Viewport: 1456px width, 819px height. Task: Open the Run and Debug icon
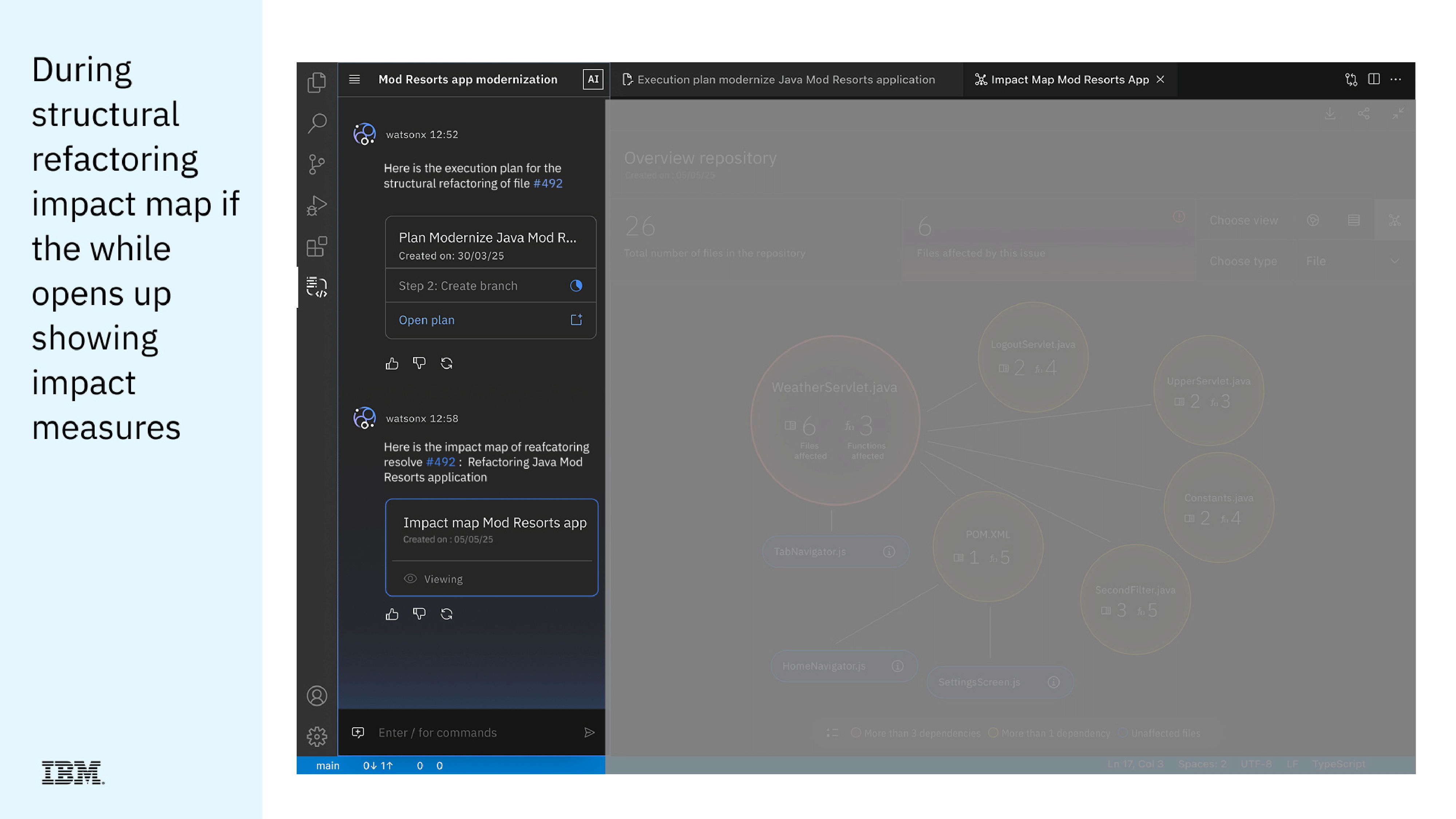tap(317, 205)
